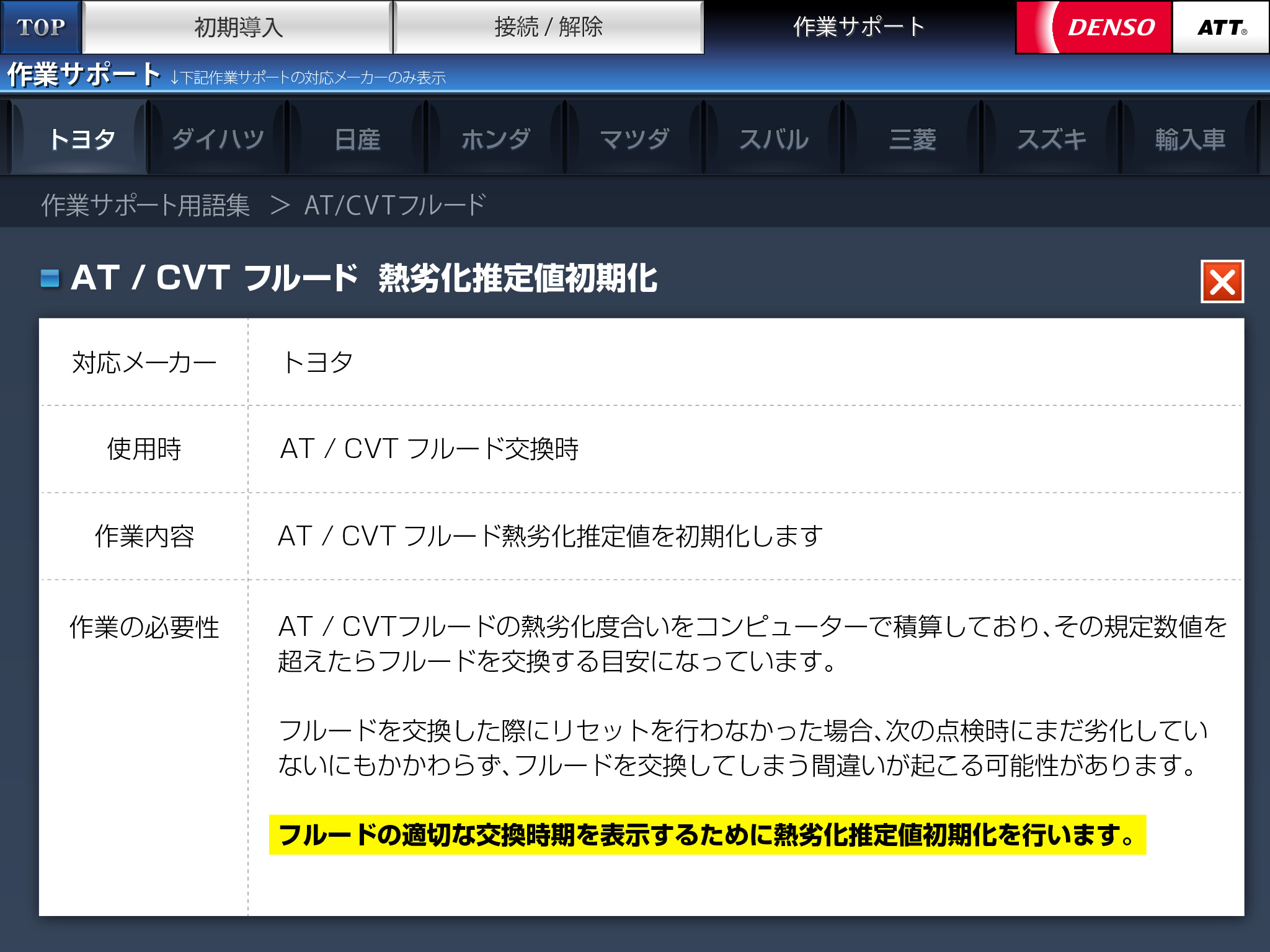This screenshot has width=1270, height=952.
Task: Click the AT/CVTフルード breadcrumb item
Action: point(394,205)
